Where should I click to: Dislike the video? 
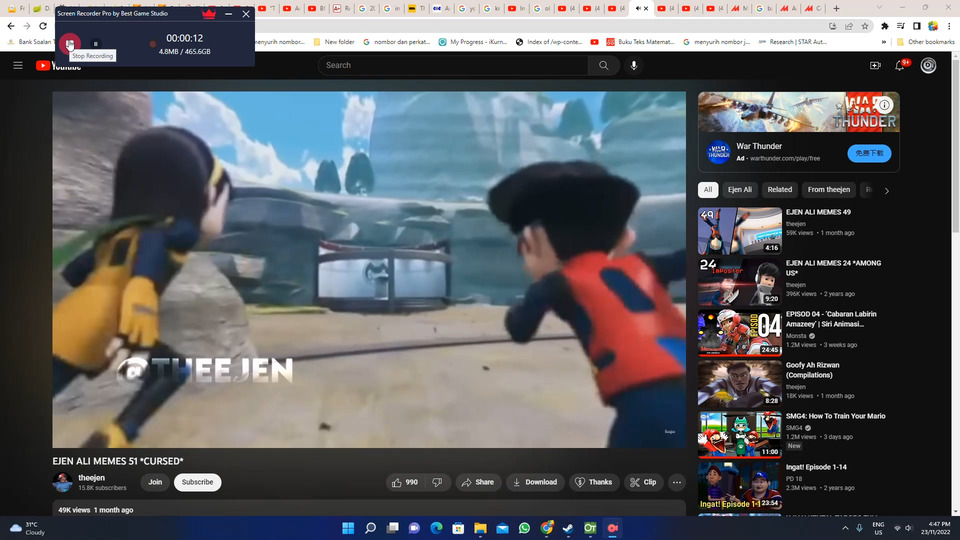coord(437,482)
